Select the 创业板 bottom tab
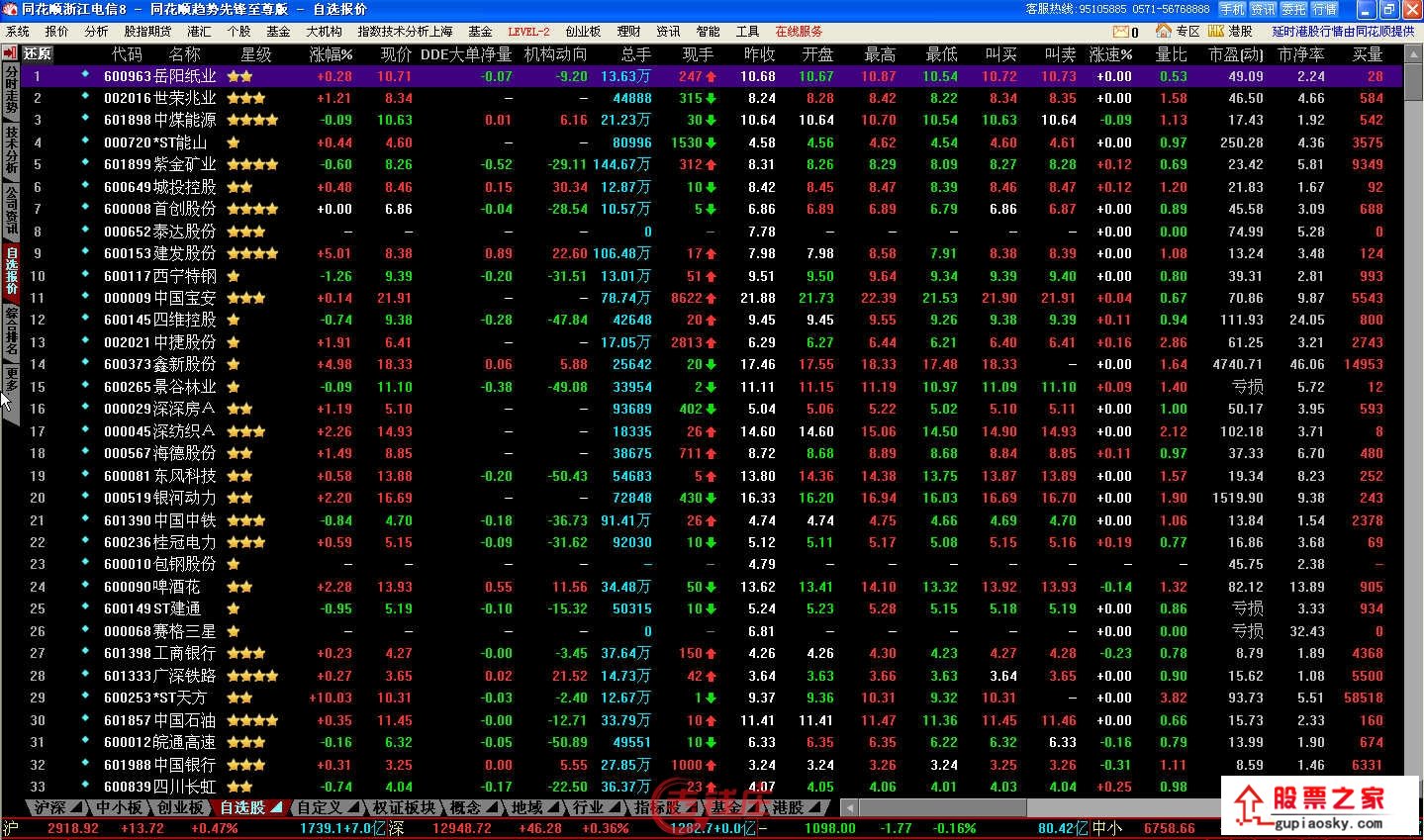The image size is (1424, 840). coord(180,808)
